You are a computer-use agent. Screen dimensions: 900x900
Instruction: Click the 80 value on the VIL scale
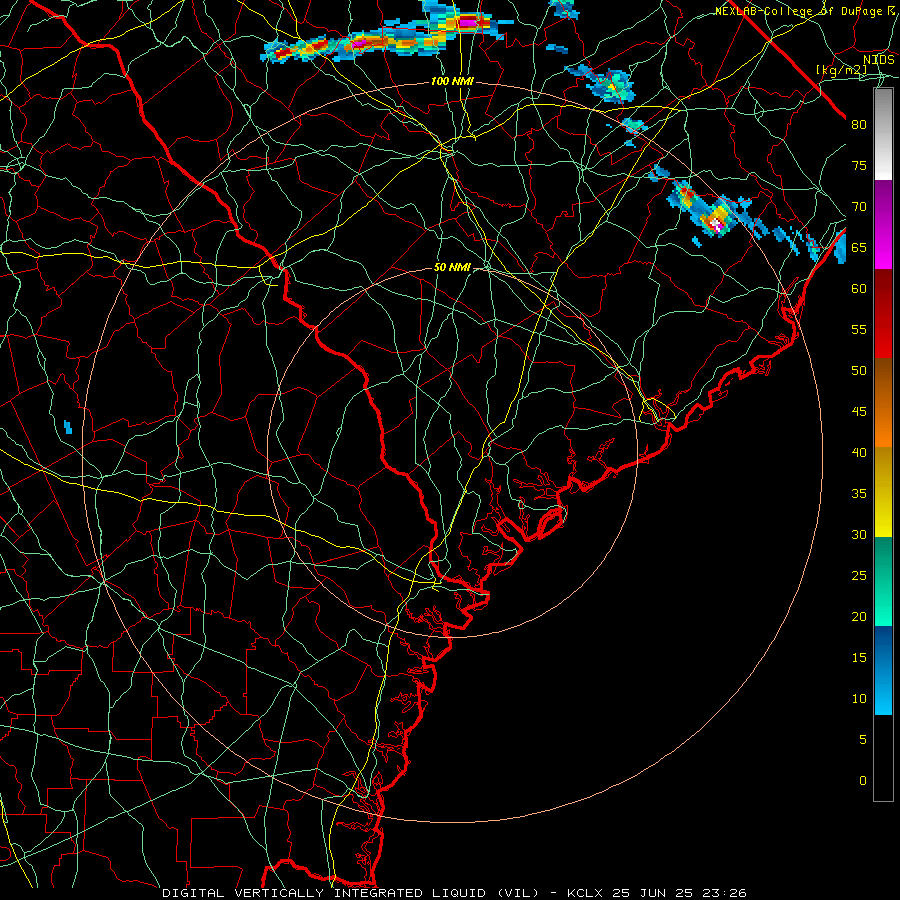click(x=859, y=125)
